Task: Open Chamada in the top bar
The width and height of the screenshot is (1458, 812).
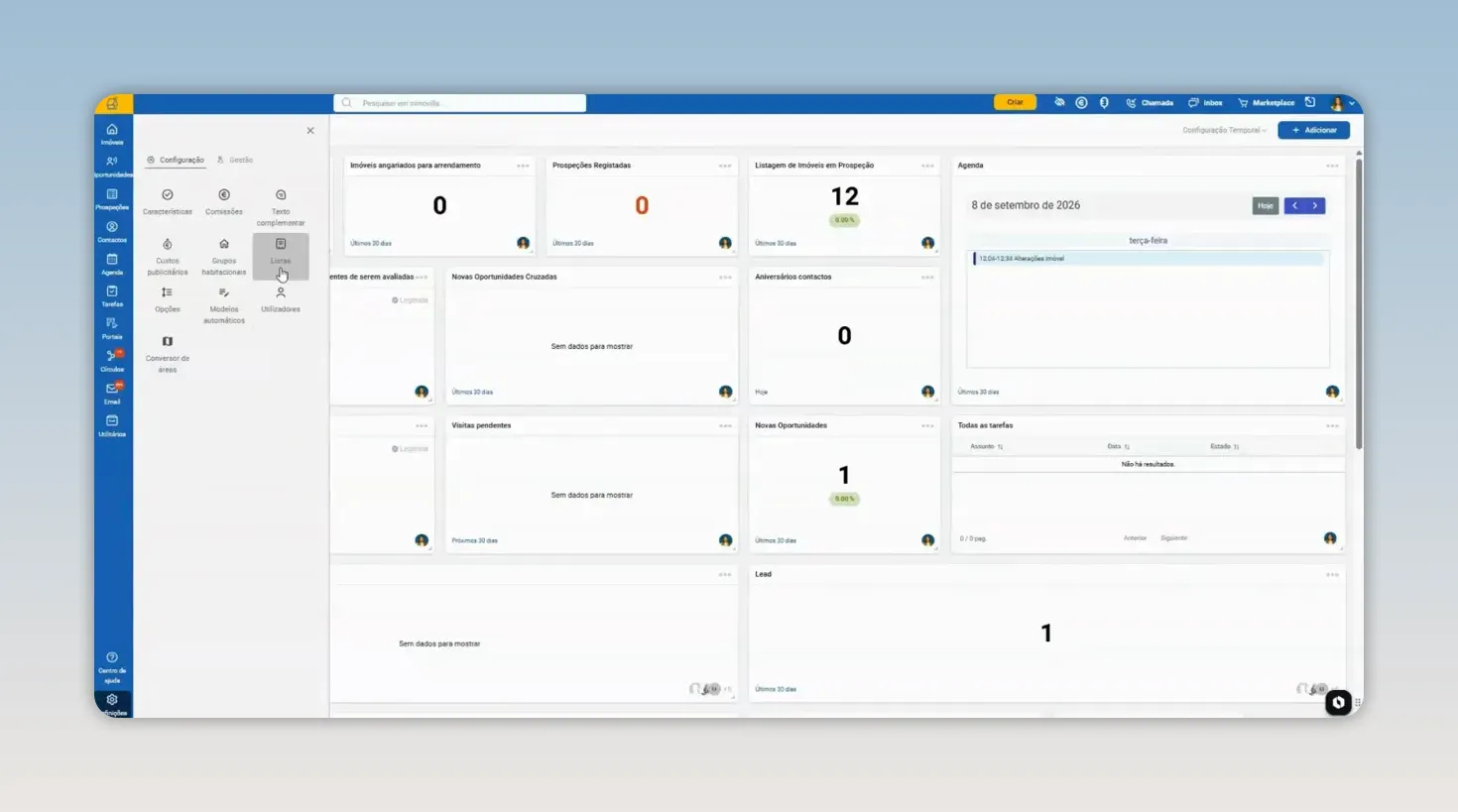Action: [1150, 103]
